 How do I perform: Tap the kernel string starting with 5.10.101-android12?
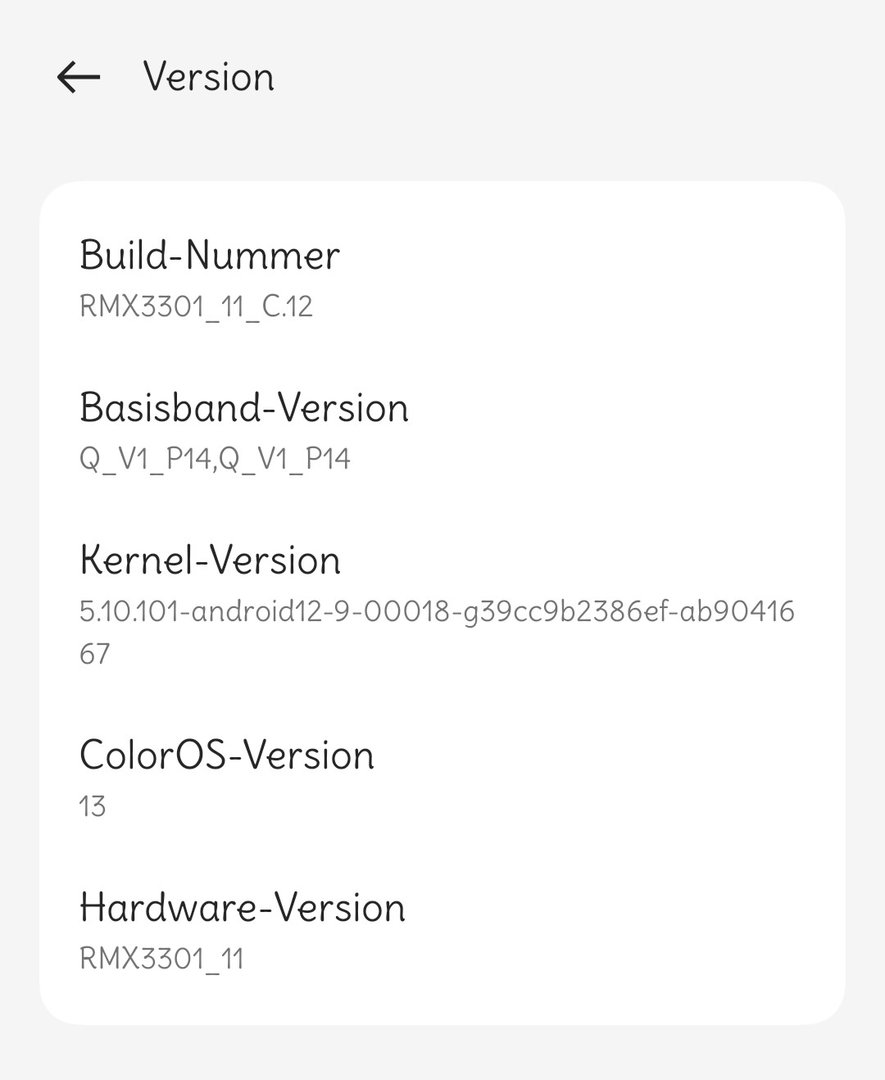coord(437,611)
